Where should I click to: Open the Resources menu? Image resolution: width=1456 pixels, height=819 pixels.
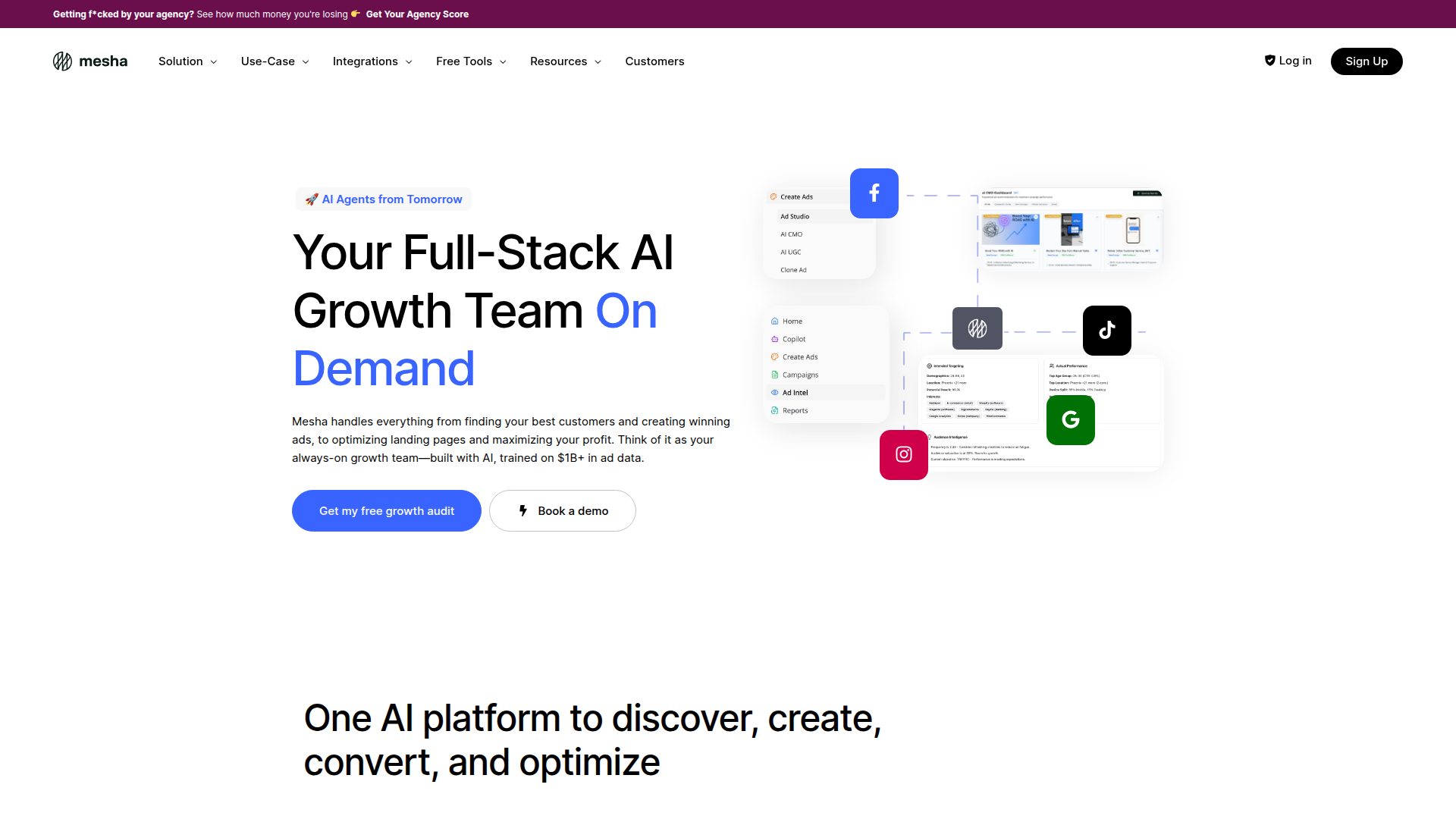click(566, 61)
